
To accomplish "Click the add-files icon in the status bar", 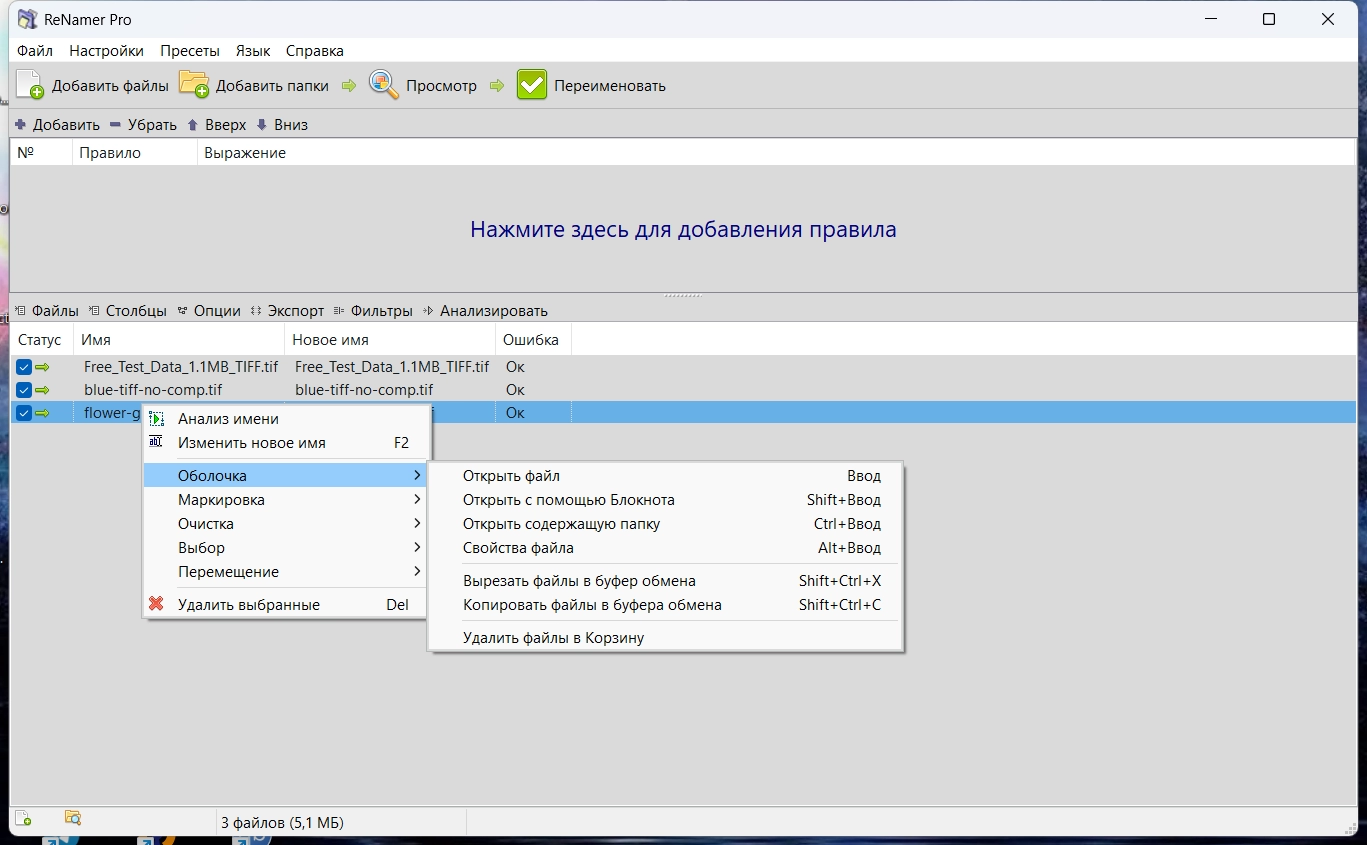I will click(x=24, y=818).
